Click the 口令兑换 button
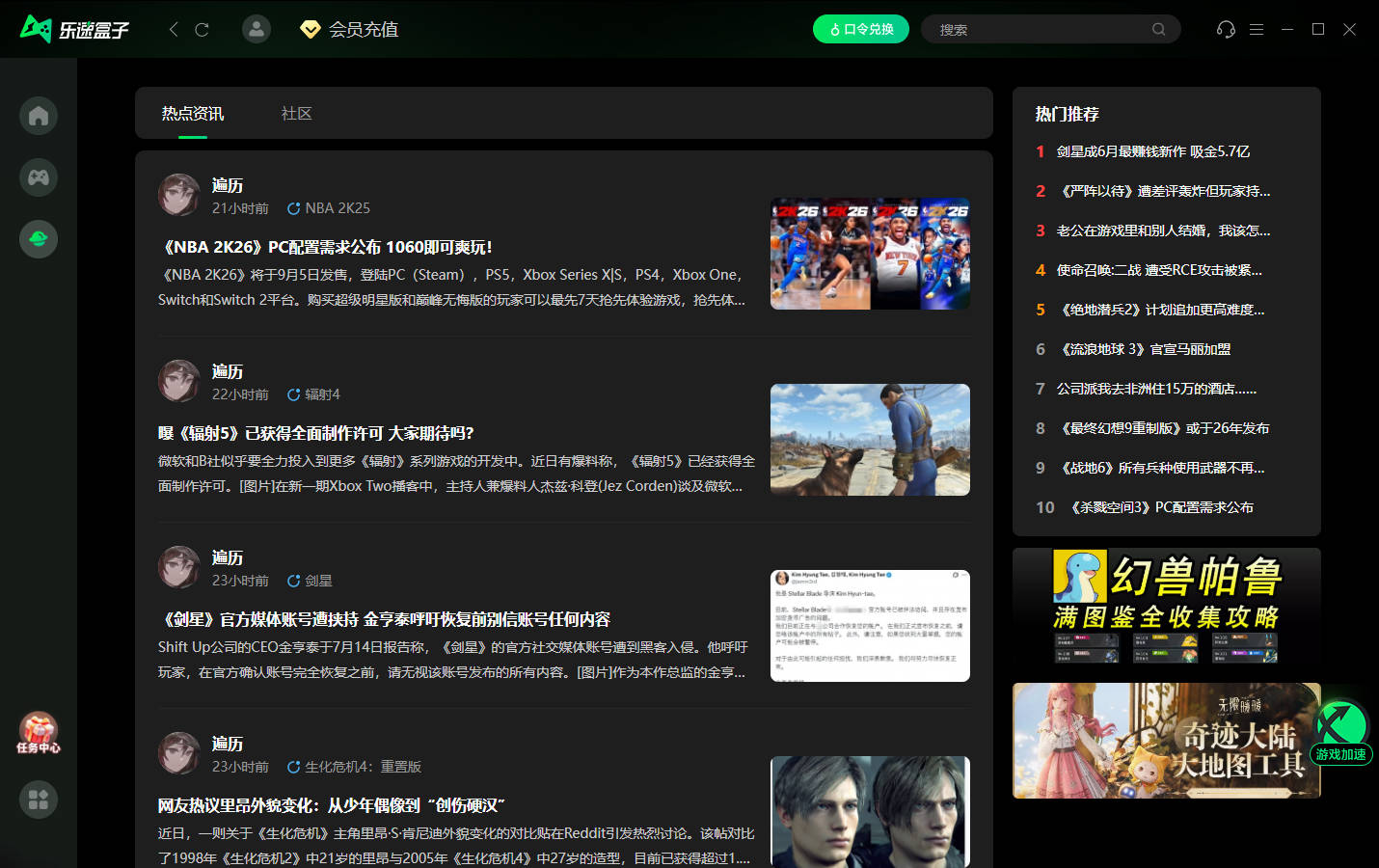1379x868 pixels. coord(859,29)
